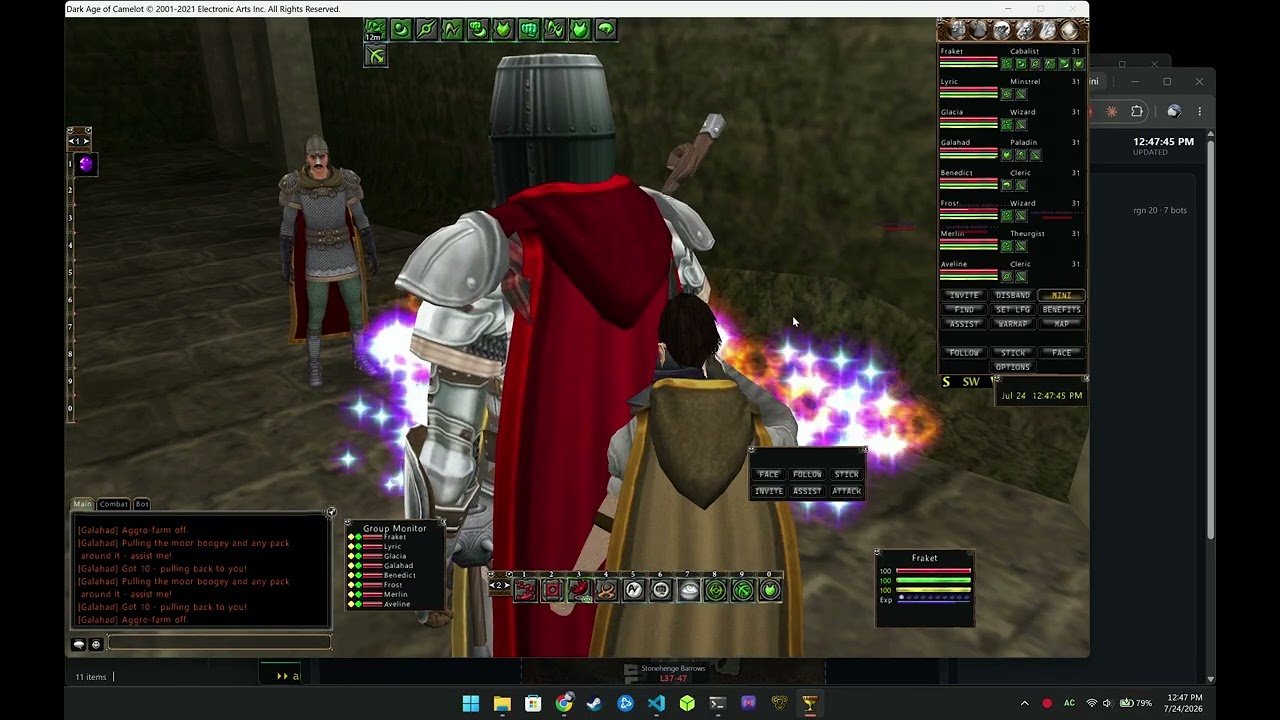Viewport: 1280px width, 720px height.
Task: Click Fraket's health bar in target window
Action: pos(933,571)
